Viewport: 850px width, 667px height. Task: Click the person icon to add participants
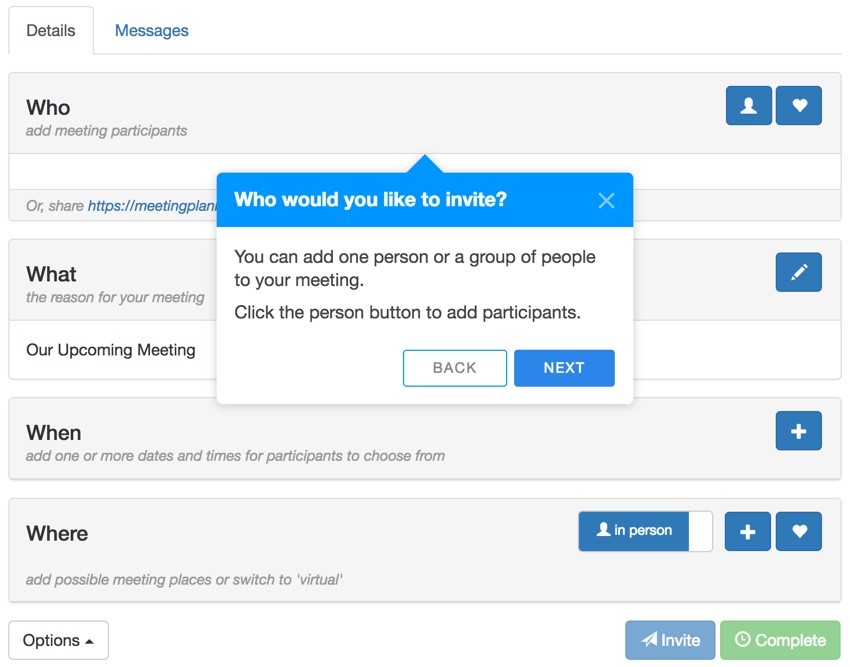pos(749,105)
